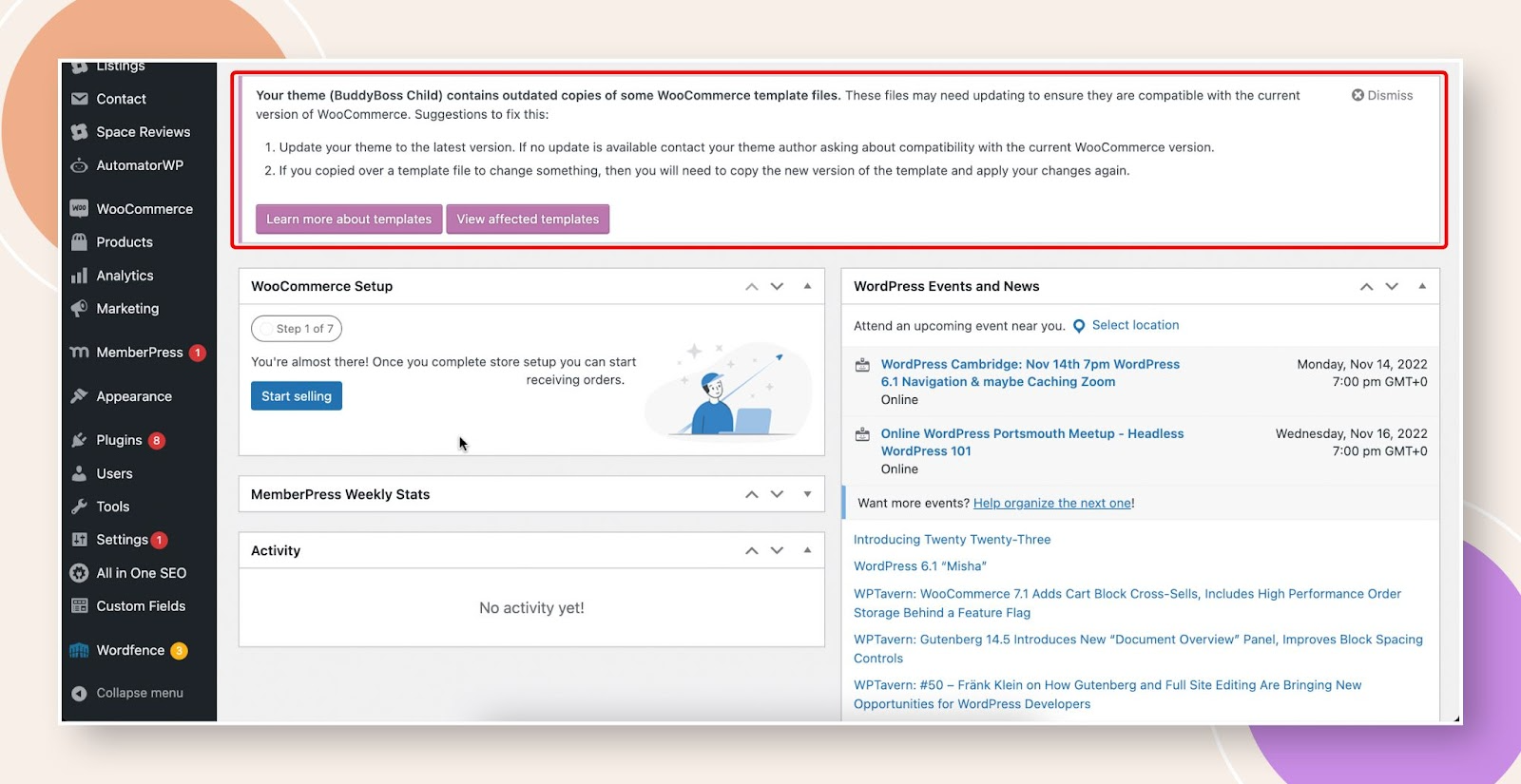Click the Tools wrench icon
Image resolution: width=1521 pixels, height=784 pixels.
click(79, 507)
